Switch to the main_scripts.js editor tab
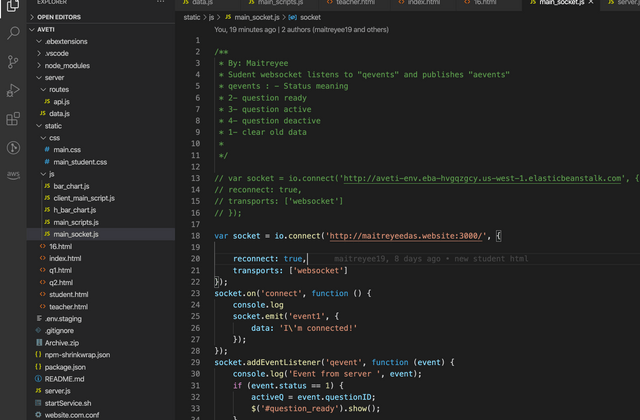This screenshot has width=640, height=420. click(280, 2)
